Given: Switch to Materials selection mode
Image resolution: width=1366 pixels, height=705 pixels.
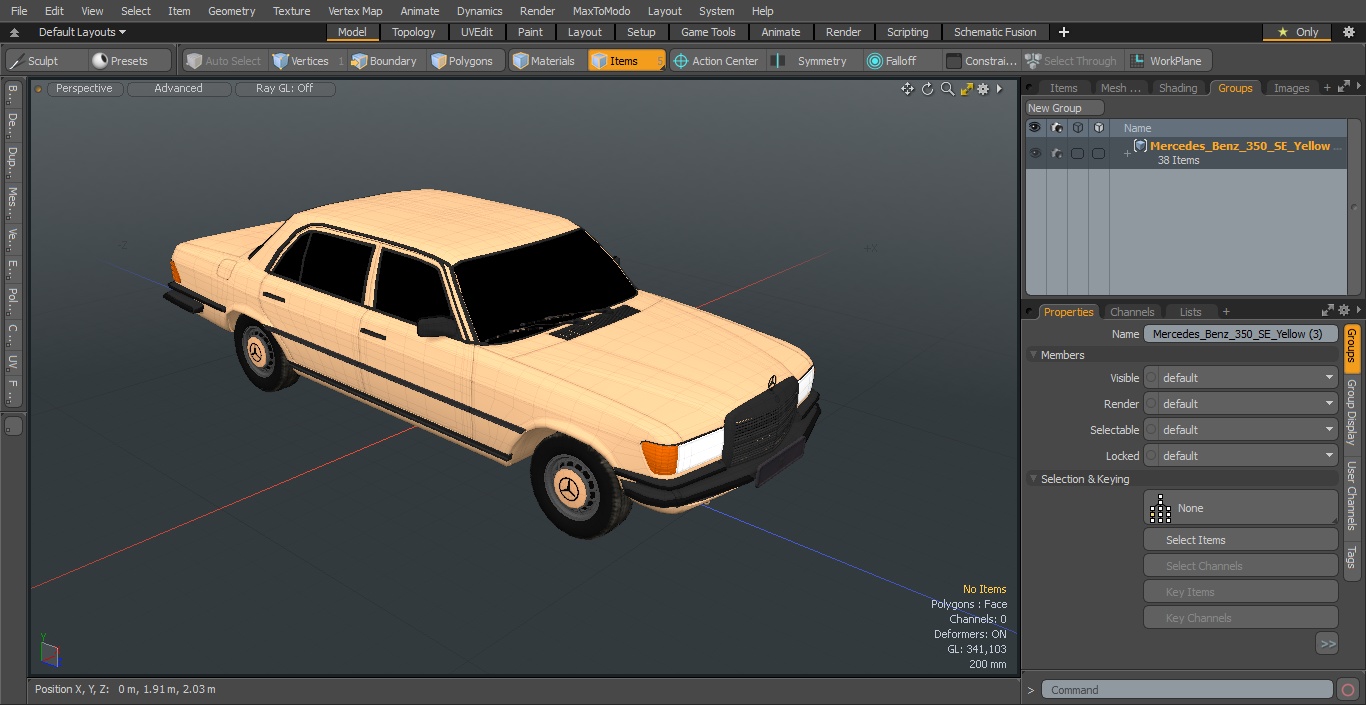Looking at the screenshot, I should click(x=544, y=61).
